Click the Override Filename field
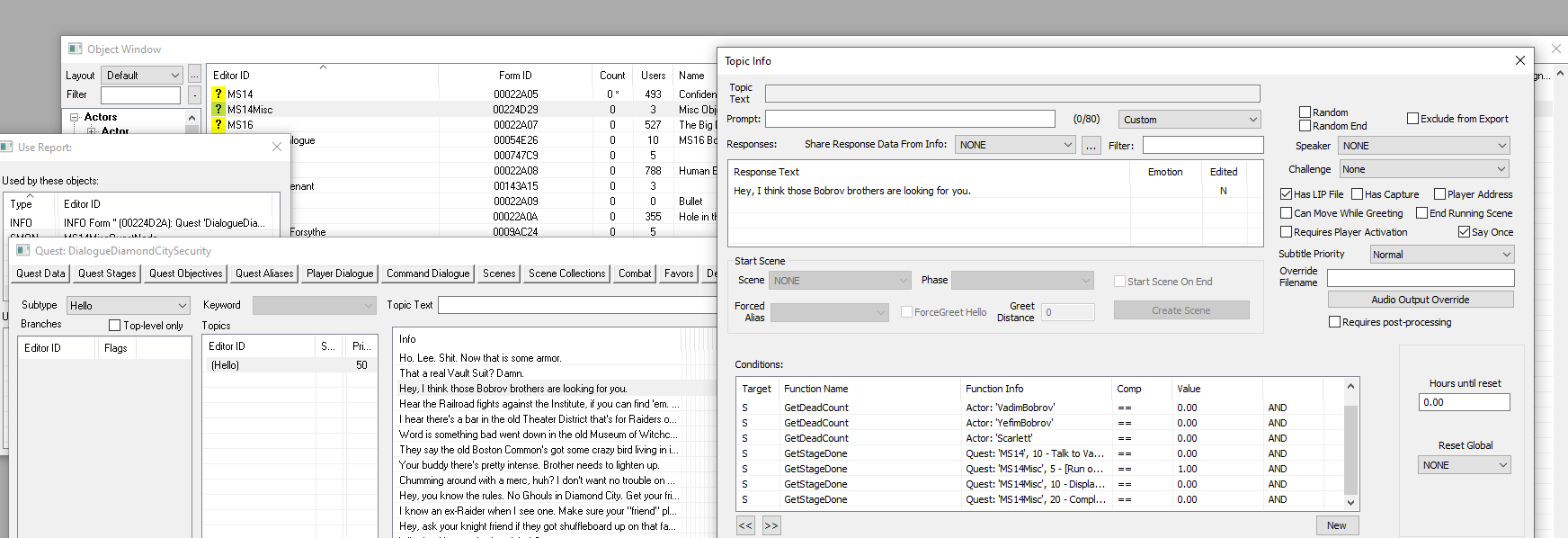The height and width of the screenshot is (538, 1568). [1421, 278]
